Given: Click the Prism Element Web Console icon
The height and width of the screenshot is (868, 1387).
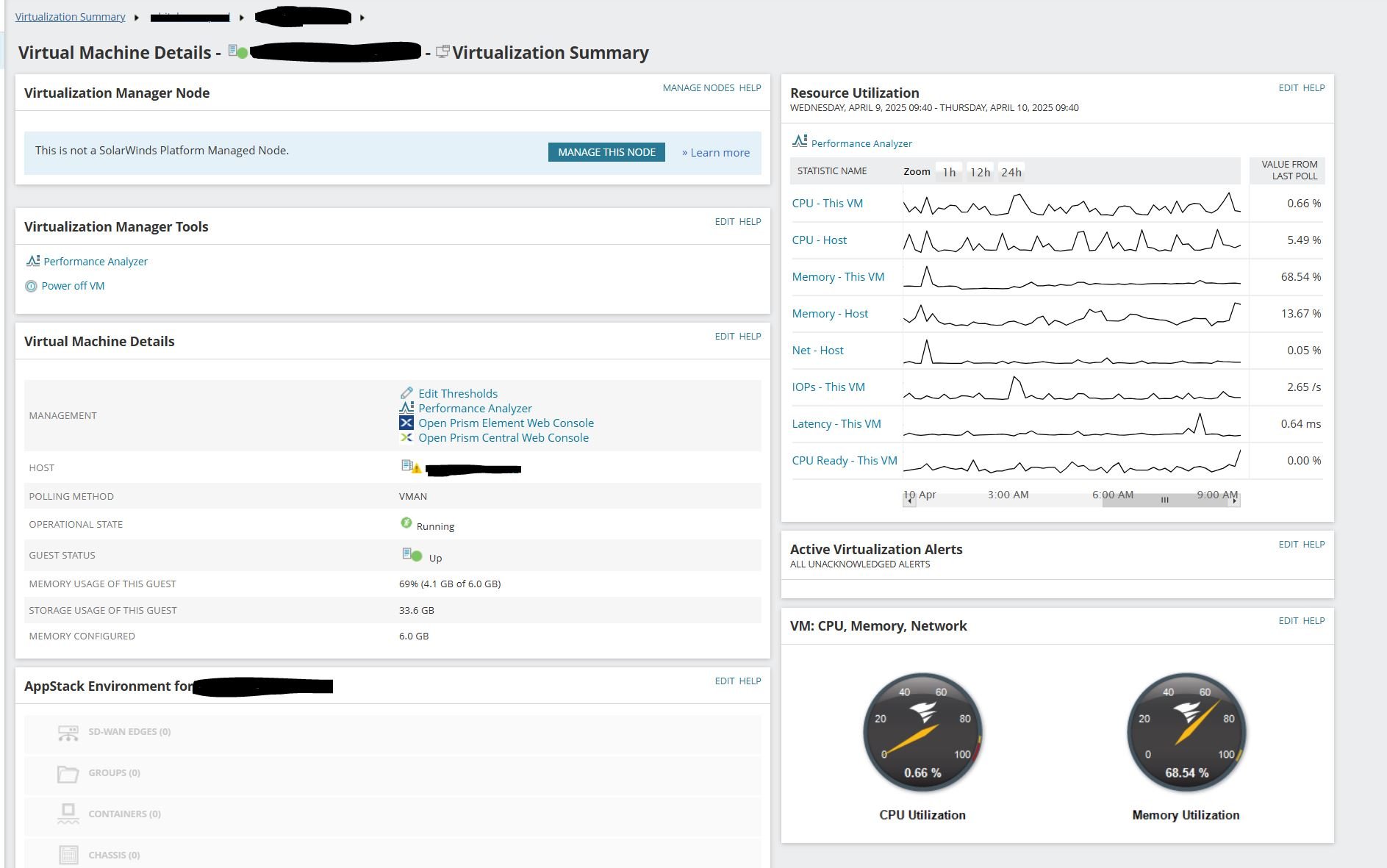Looking at the screenshot, I should click(x=406, y=423).
